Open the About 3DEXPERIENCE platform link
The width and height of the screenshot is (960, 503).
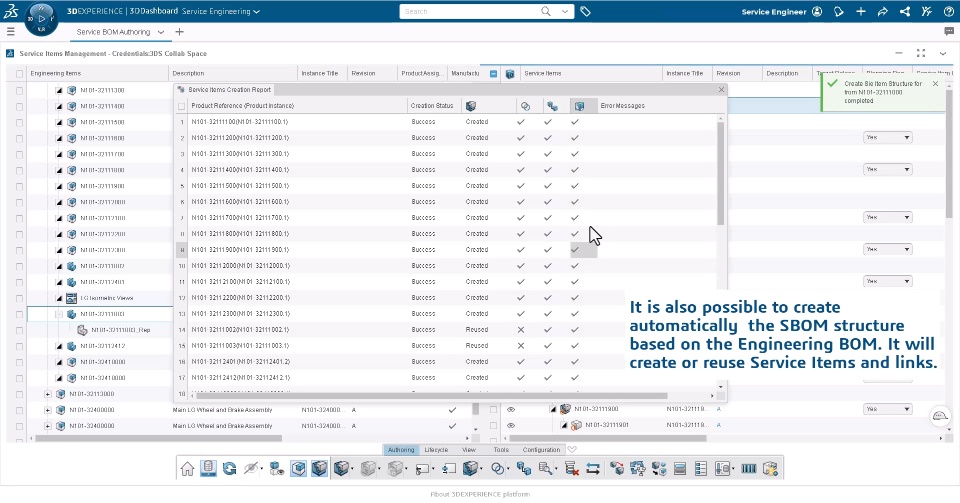click(x=480, y=494)
